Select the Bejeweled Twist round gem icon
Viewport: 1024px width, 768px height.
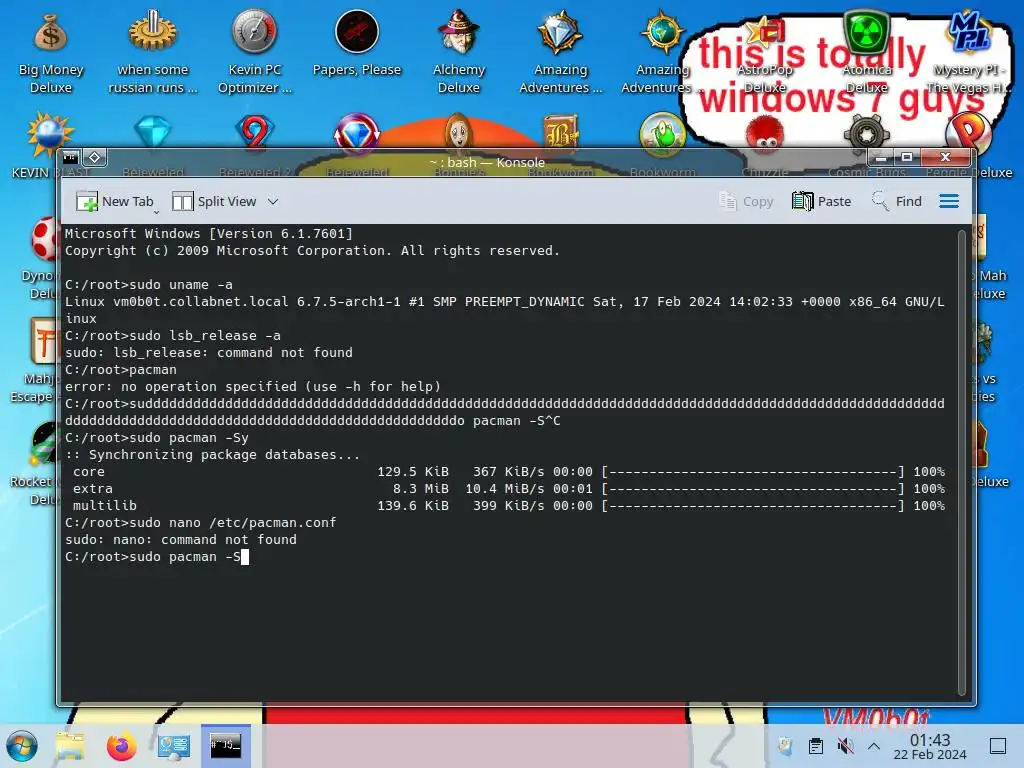[357, 133]
